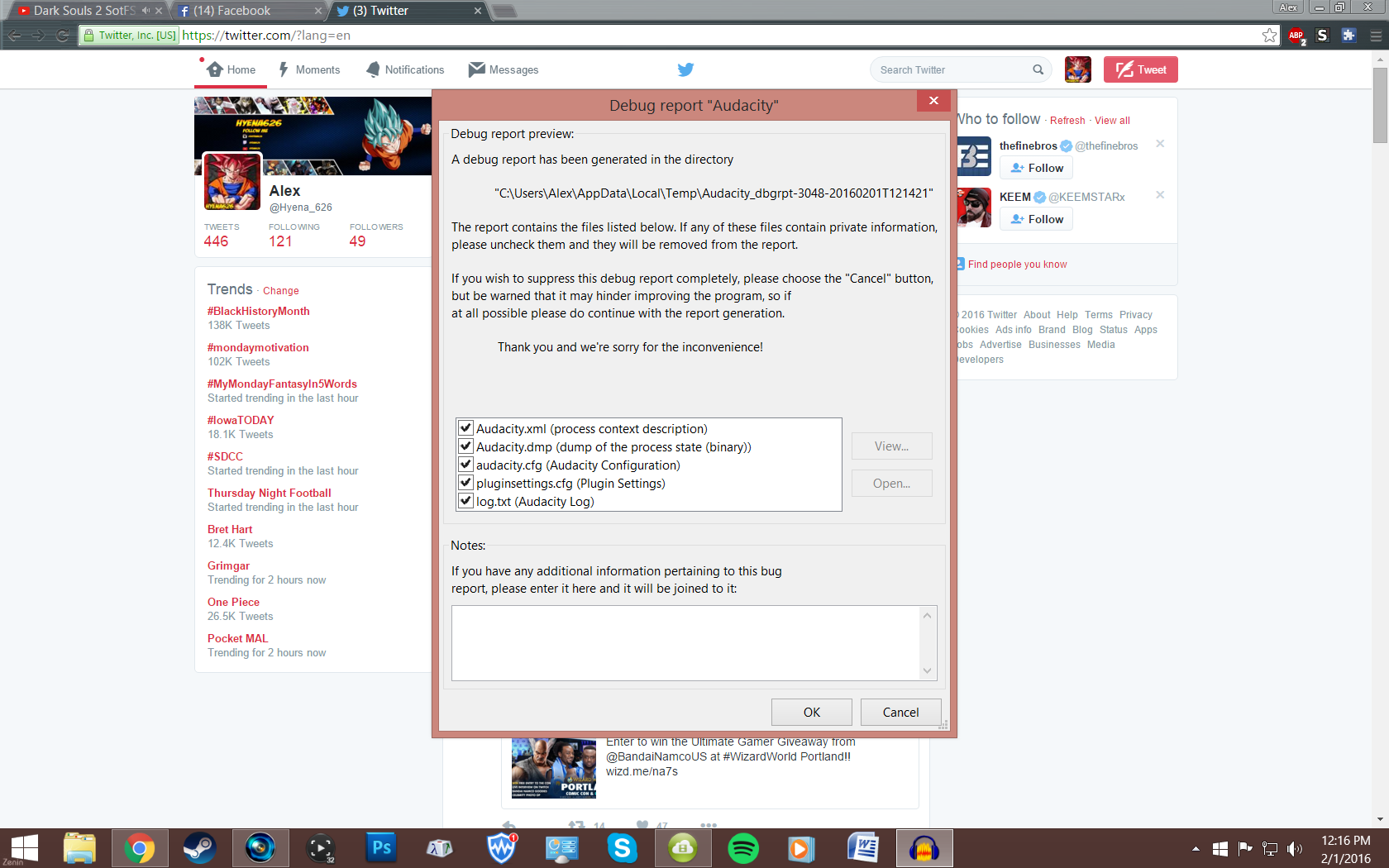Go to Twitter Messages
The width and height of the screenshot is (1389, 868).
coord(504,70)
